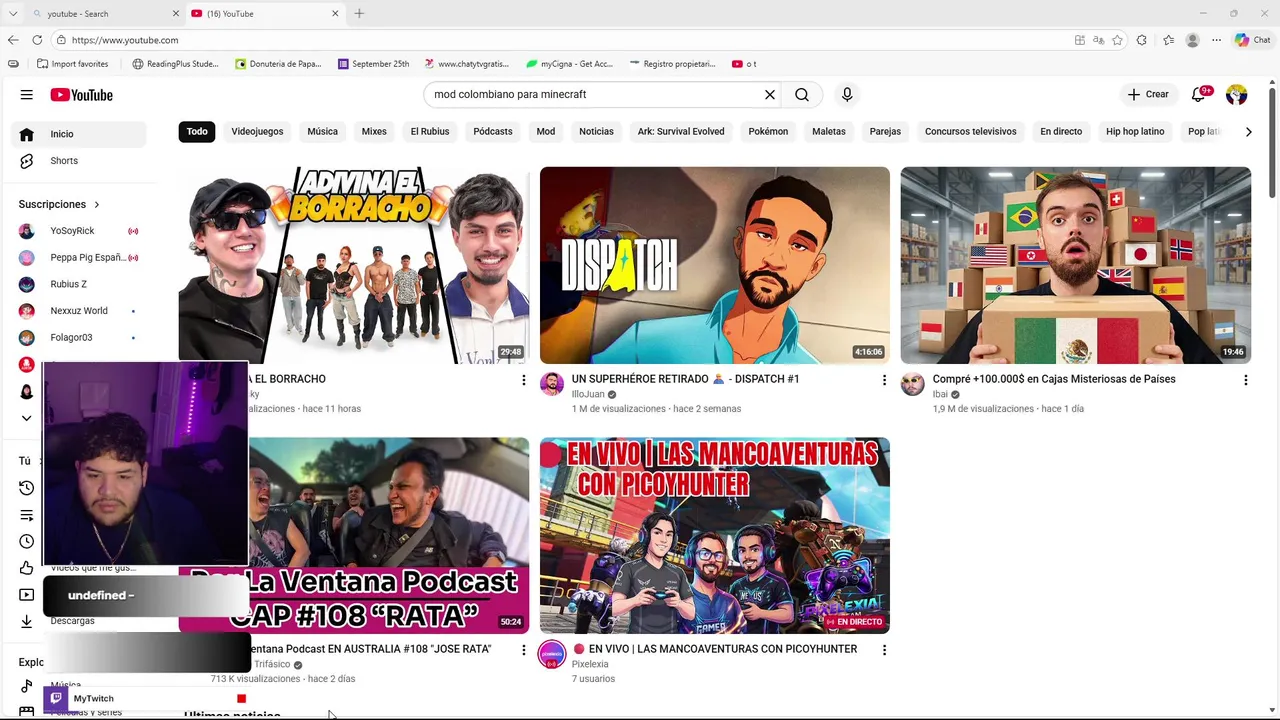
Task: Select the Pokémon filter chip
Action: 768,132
